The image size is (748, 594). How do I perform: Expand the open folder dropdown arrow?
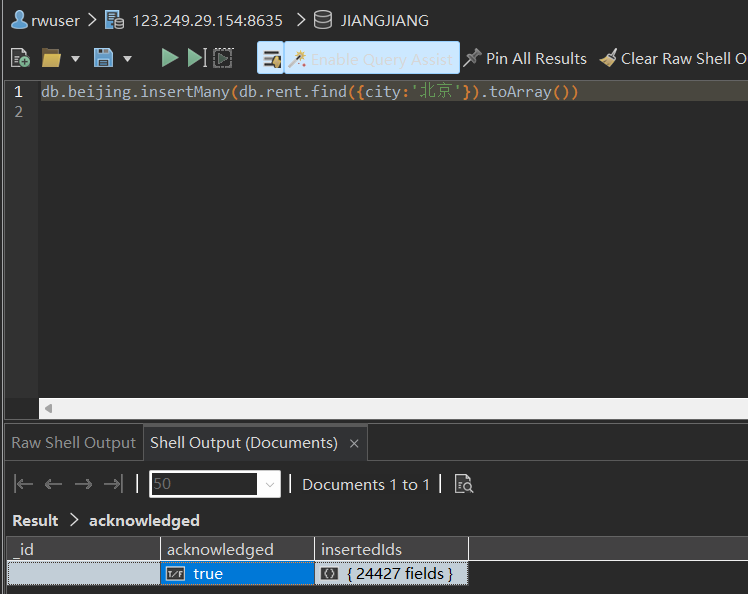[75, 59]
